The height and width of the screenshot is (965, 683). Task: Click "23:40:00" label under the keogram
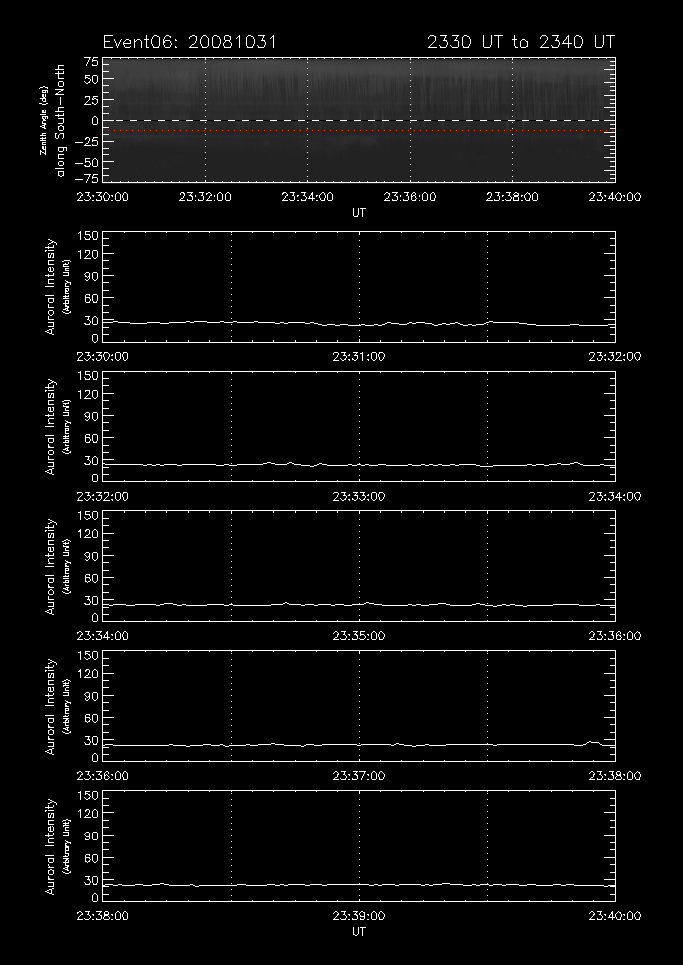coord(615,197)
